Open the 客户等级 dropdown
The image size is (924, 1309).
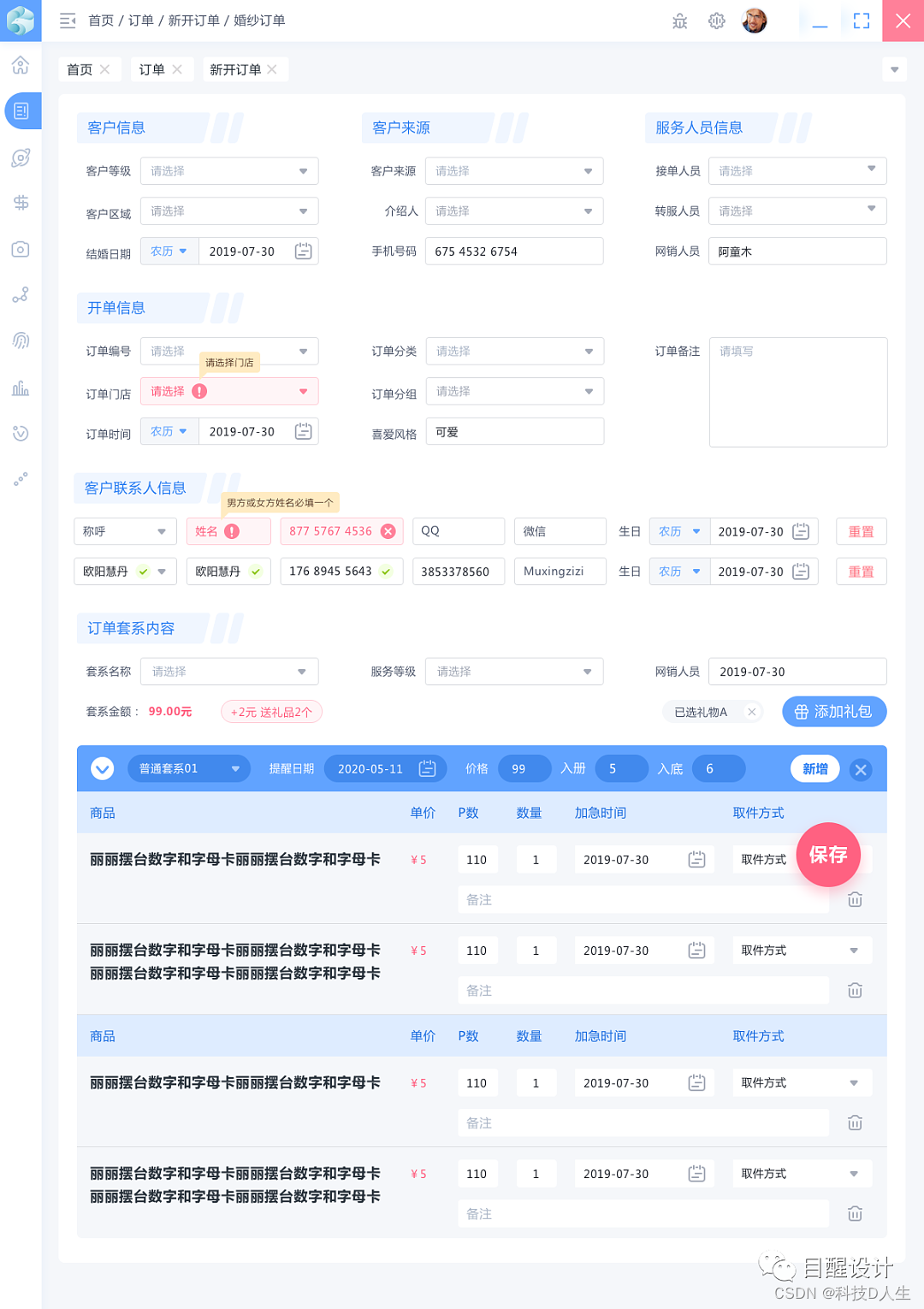click(229, 171)
